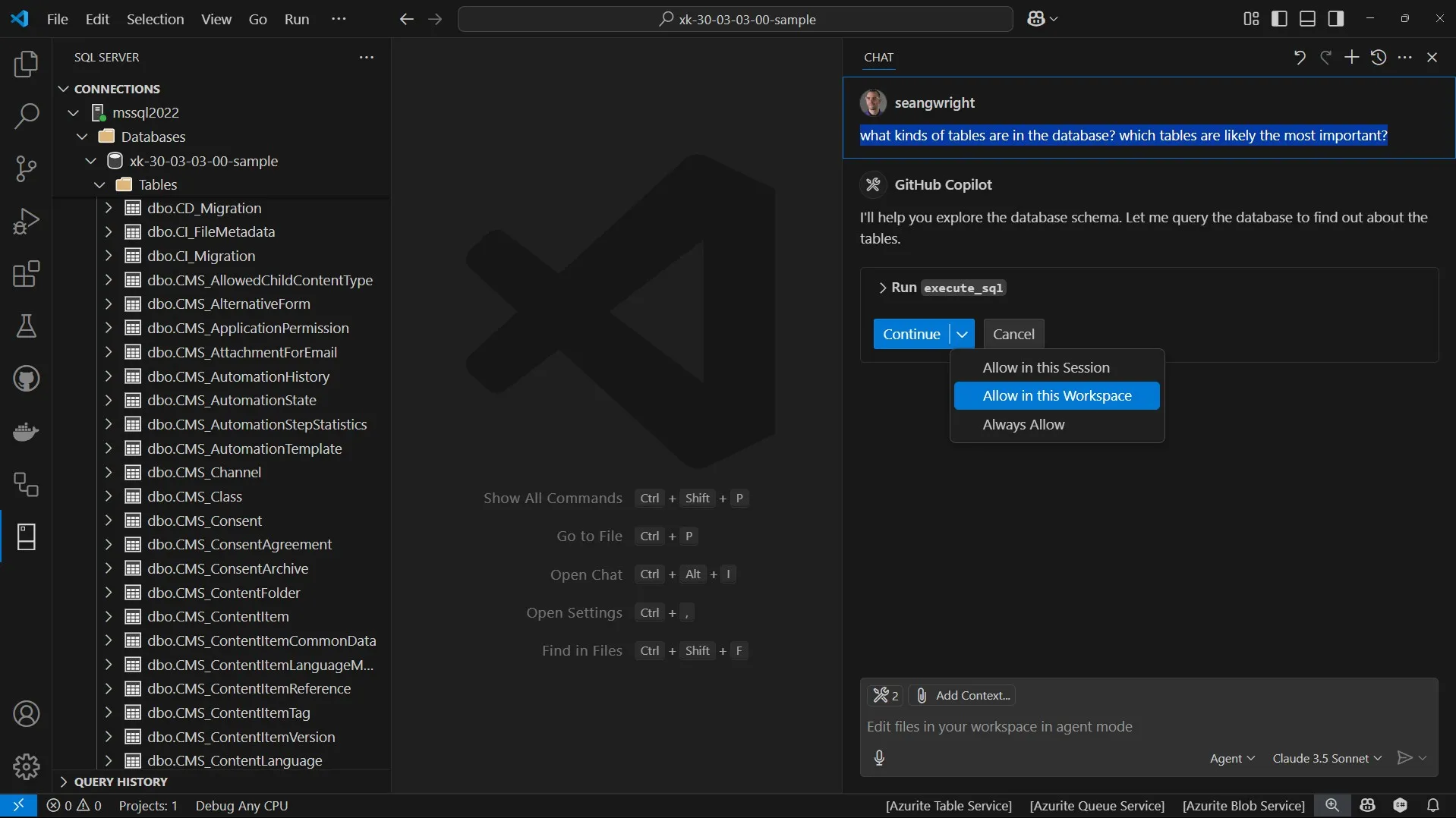Screen dimensions: 1456x818
Task: Toggle bottom panel visibility
Action: (1308, 19)
